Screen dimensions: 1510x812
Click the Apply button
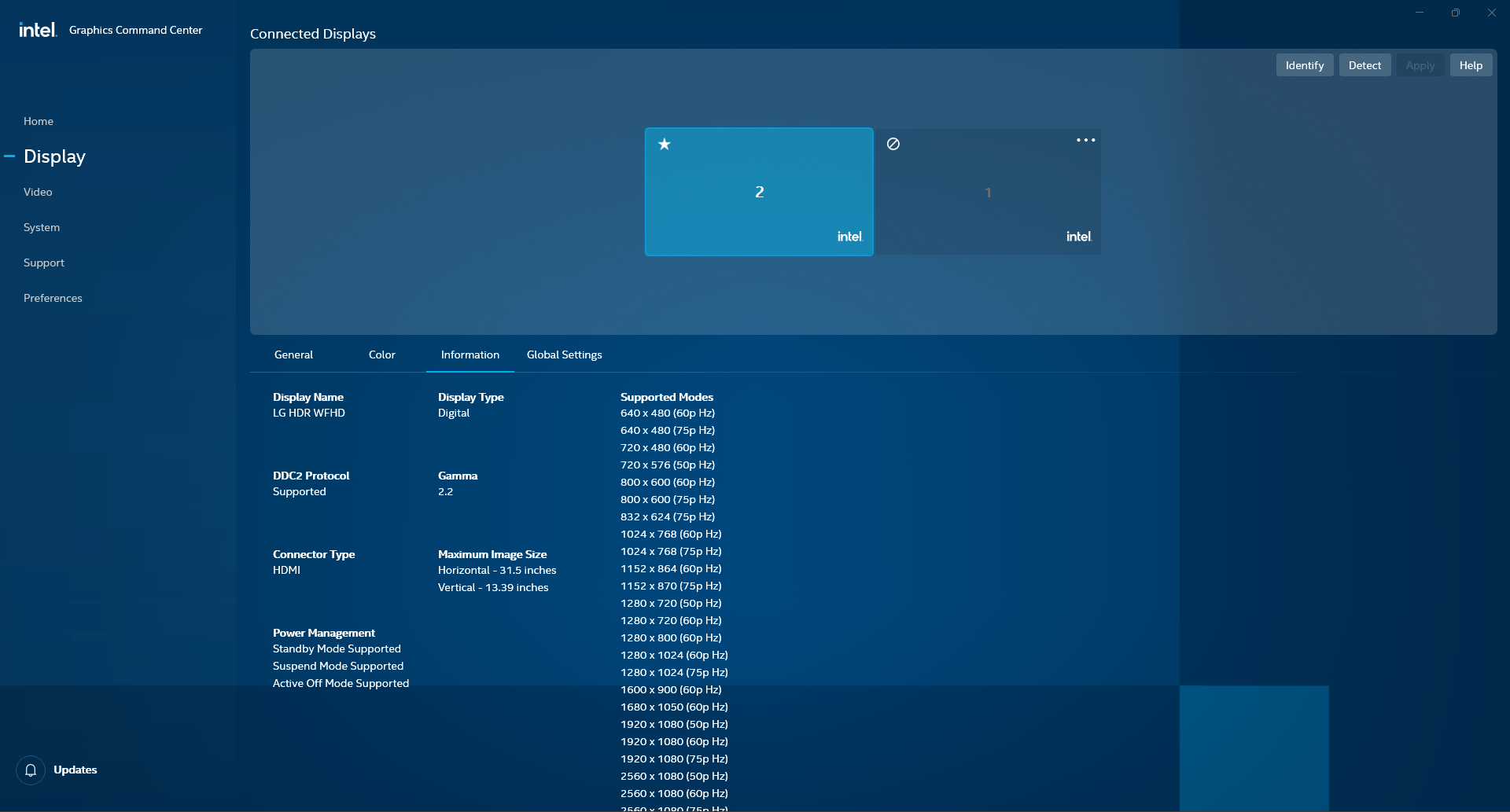(1420, 65)
